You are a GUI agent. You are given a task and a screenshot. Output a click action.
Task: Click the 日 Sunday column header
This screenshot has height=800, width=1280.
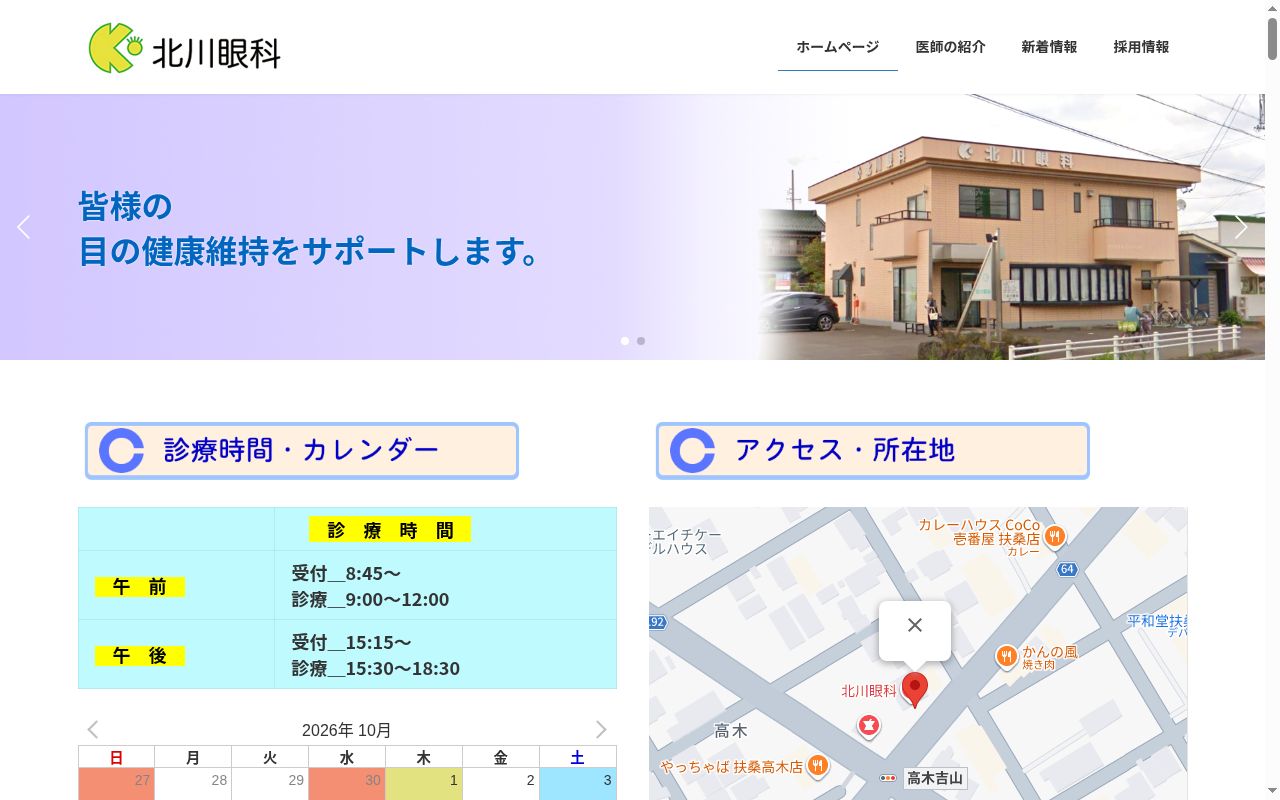click(116, 758)
